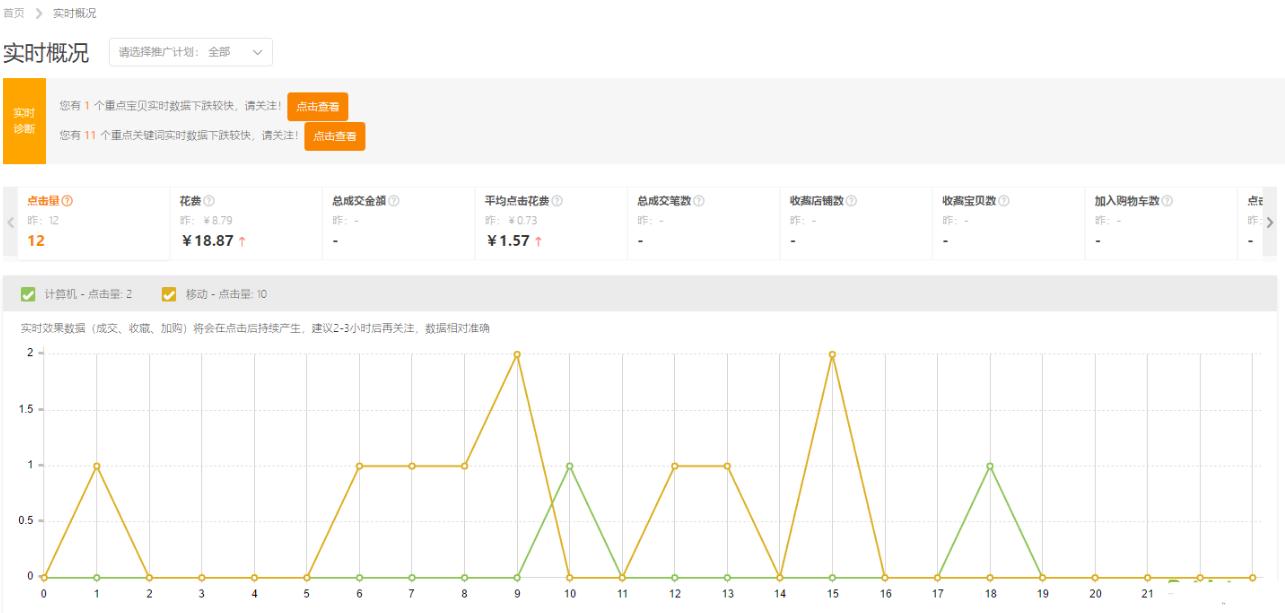Switch to 平均点击花费 metric tab
Image resolution: width=1285 pixels, height=613 pixels.
[551, 223]
